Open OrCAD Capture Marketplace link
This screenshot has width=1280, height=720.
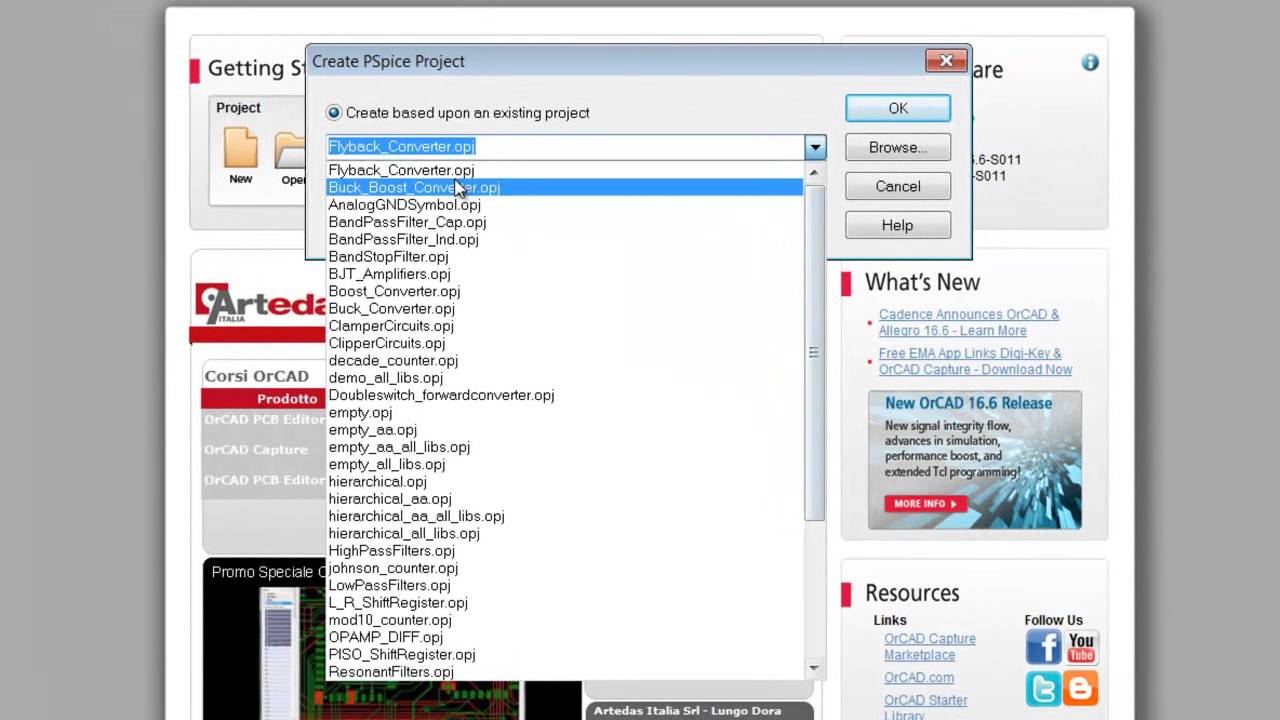coord(929,647)
